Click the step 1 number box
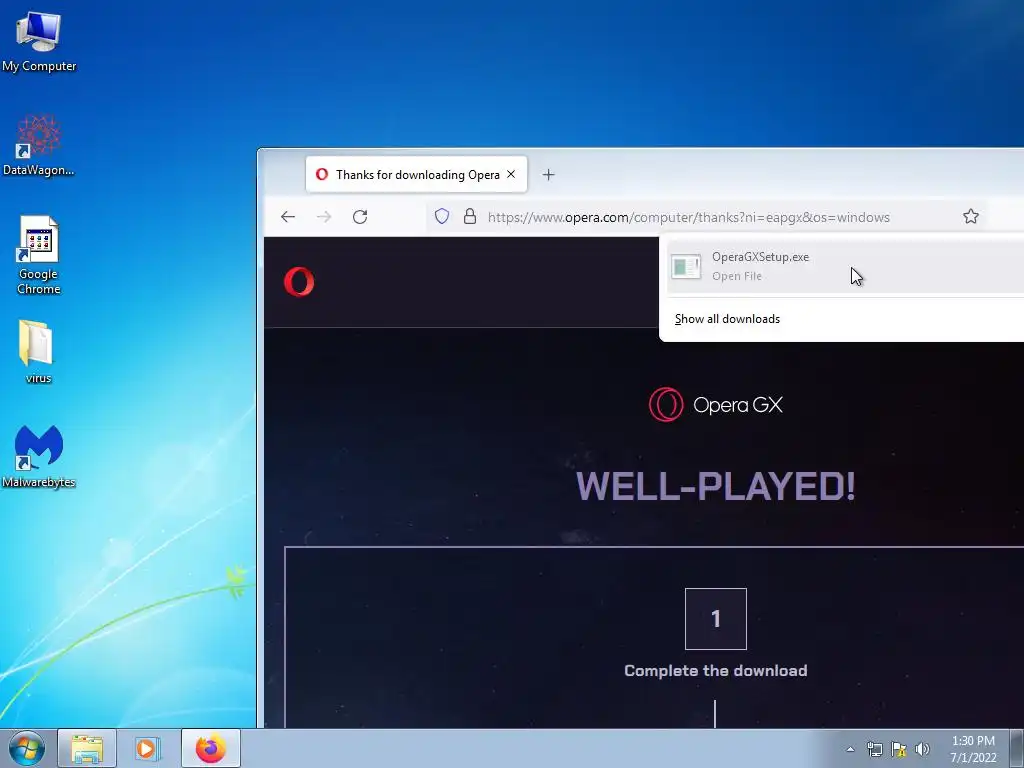1024x768 pixels. tap(716, 619)
